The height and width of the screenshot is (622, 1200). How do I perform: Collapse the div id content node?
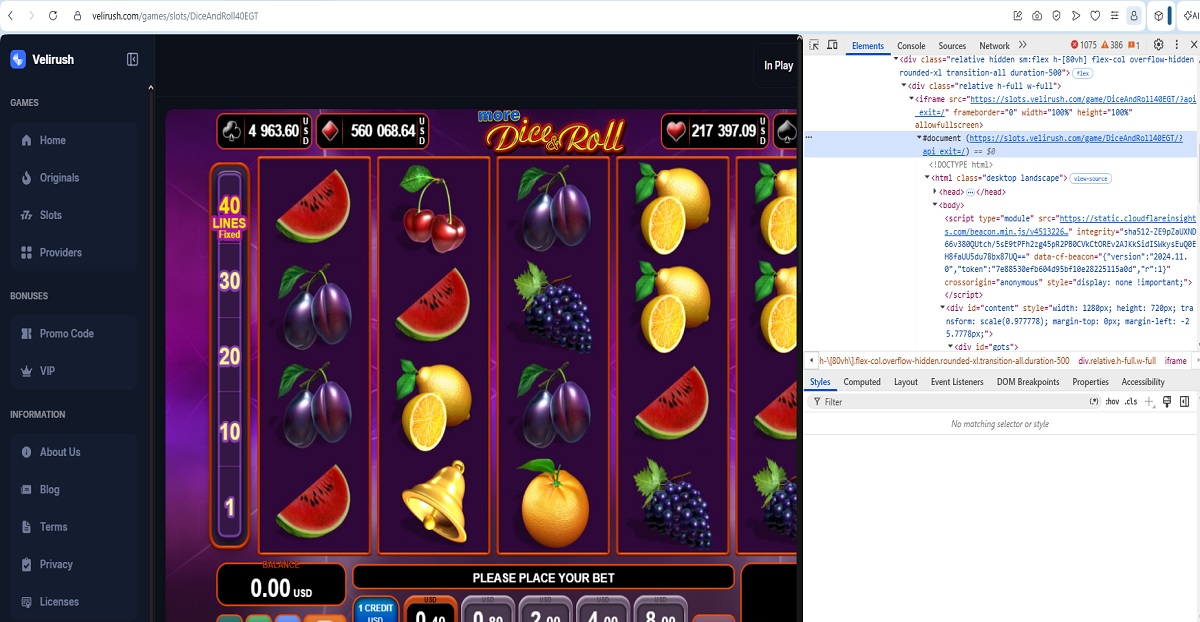tap(943, 307)
